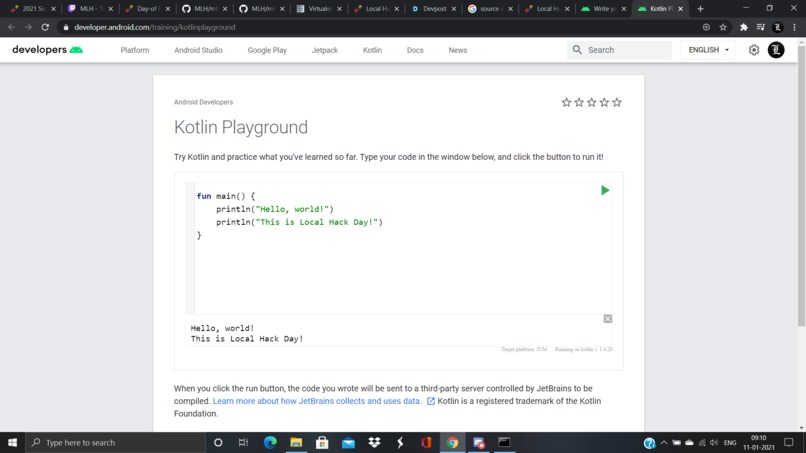Open the Google Play menu item
This screenshot has height=453, width=806.
267,50
